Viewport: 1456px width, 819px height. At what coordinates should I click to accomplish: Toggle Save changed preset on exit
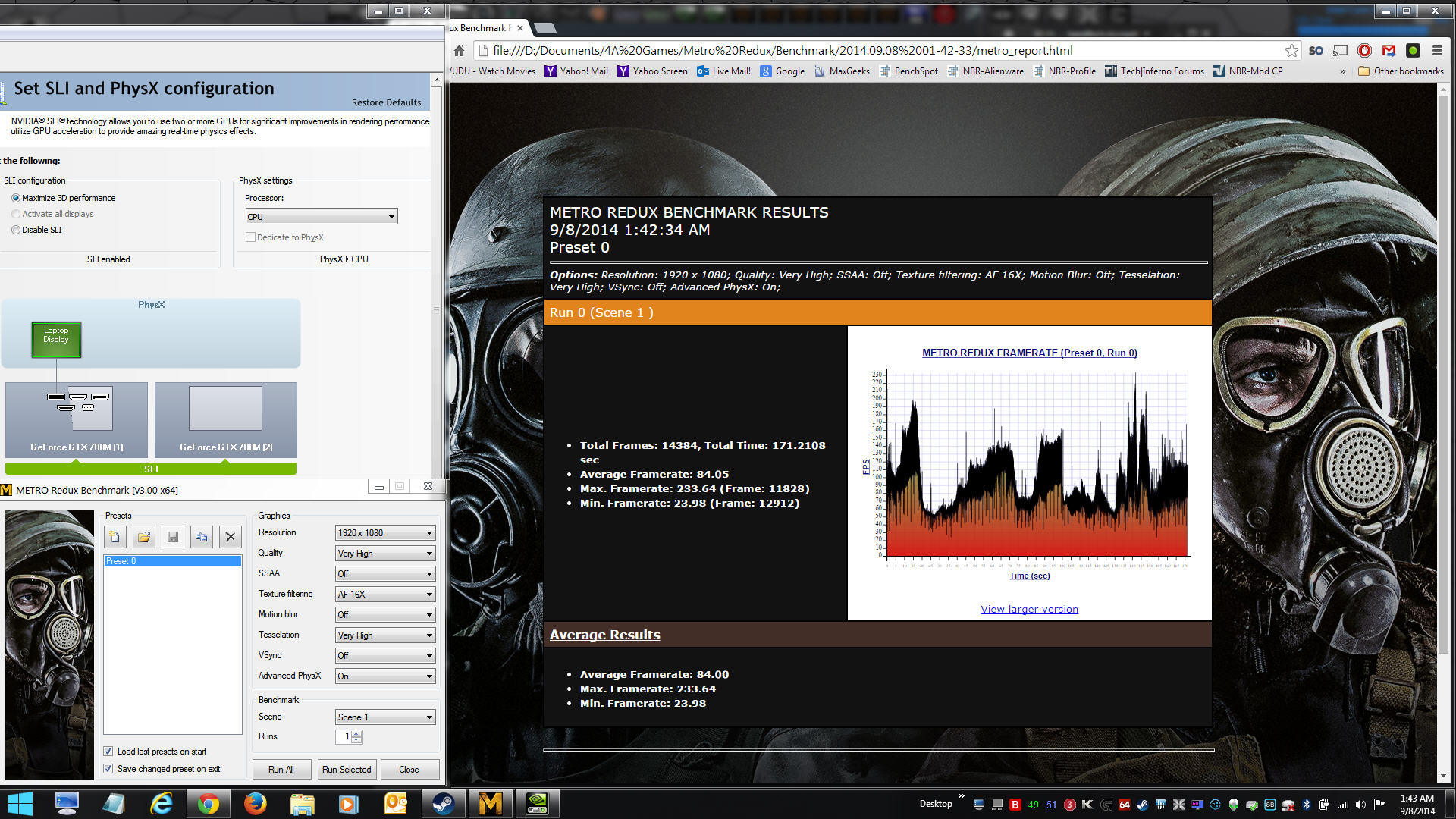(108, 769)
